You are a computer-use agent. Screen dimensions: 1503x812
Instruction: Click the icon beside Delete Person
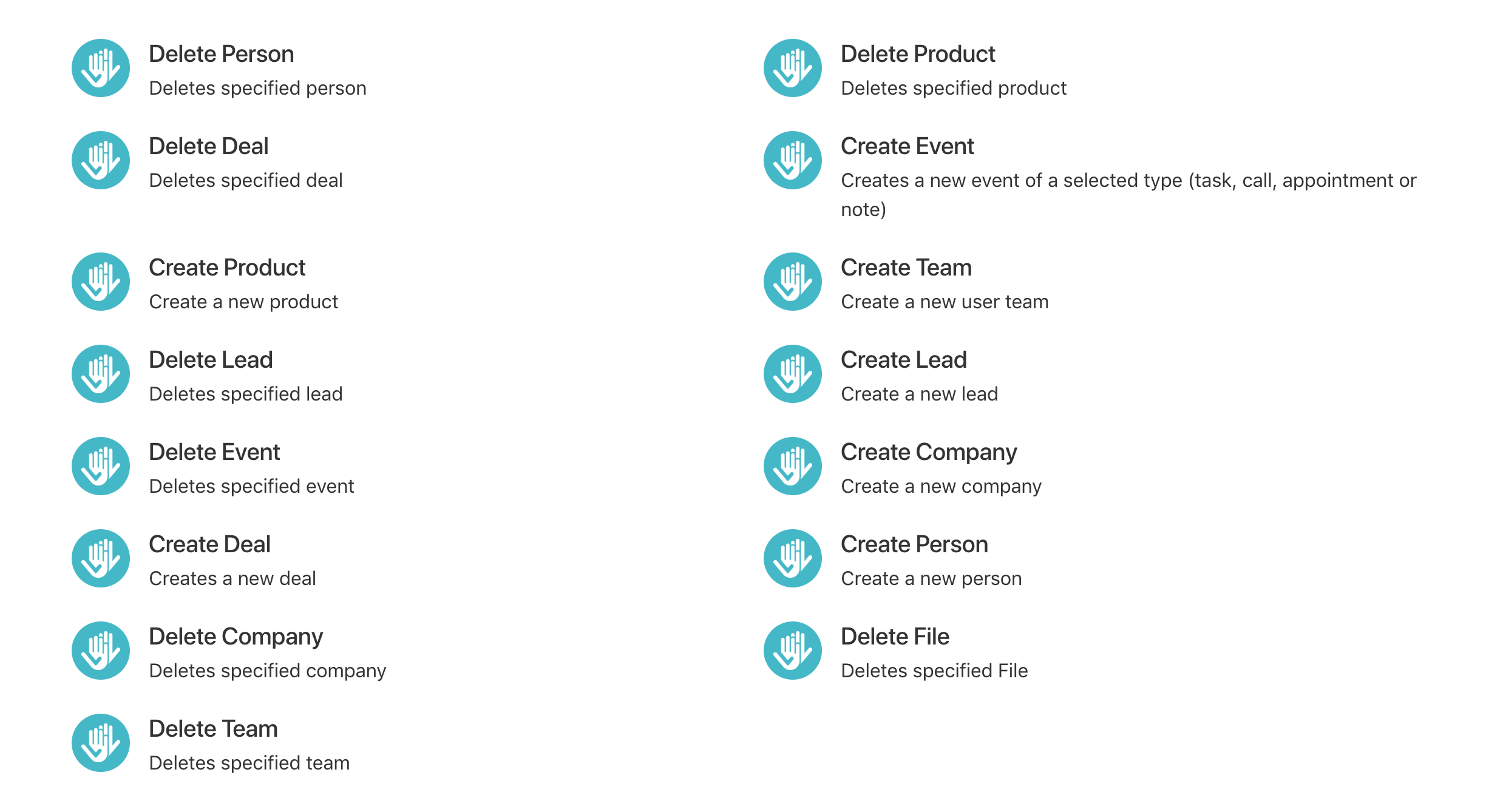pyautogui.click(x=101, y=68)
